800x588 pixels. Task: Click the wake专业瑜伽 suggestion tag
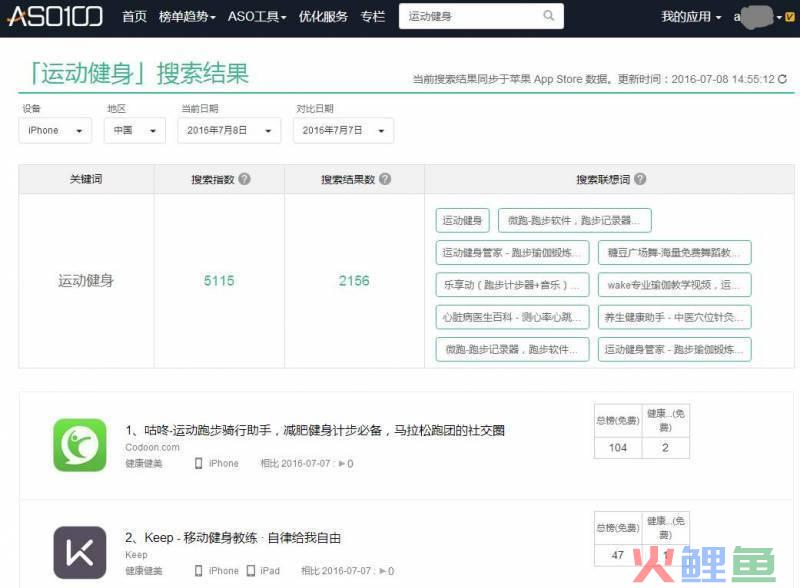[x=674, y=285]
